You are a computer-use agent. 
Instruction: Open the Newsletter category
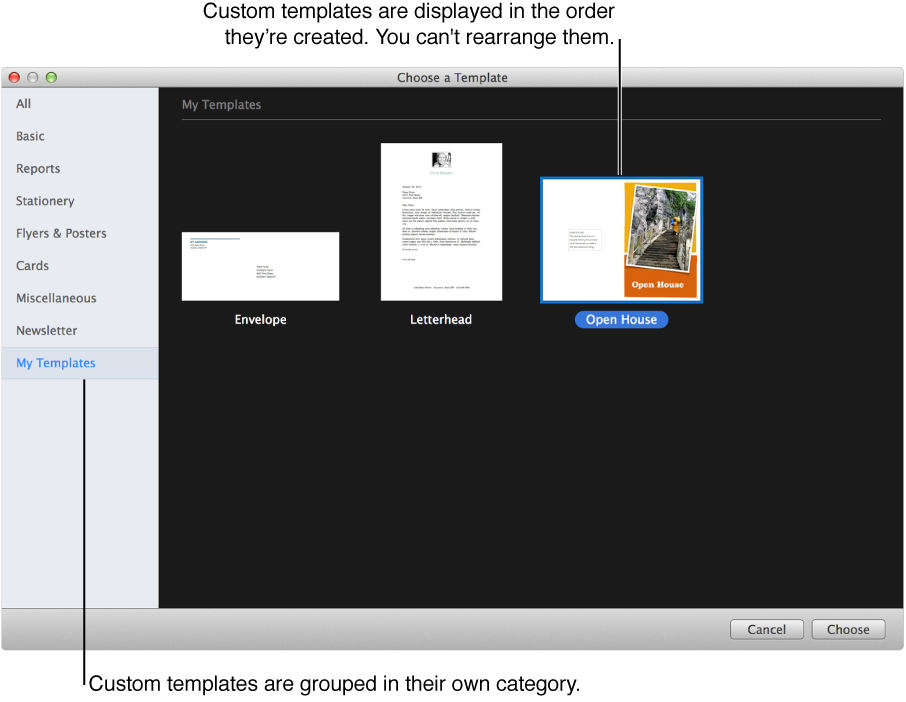[46, 330]
